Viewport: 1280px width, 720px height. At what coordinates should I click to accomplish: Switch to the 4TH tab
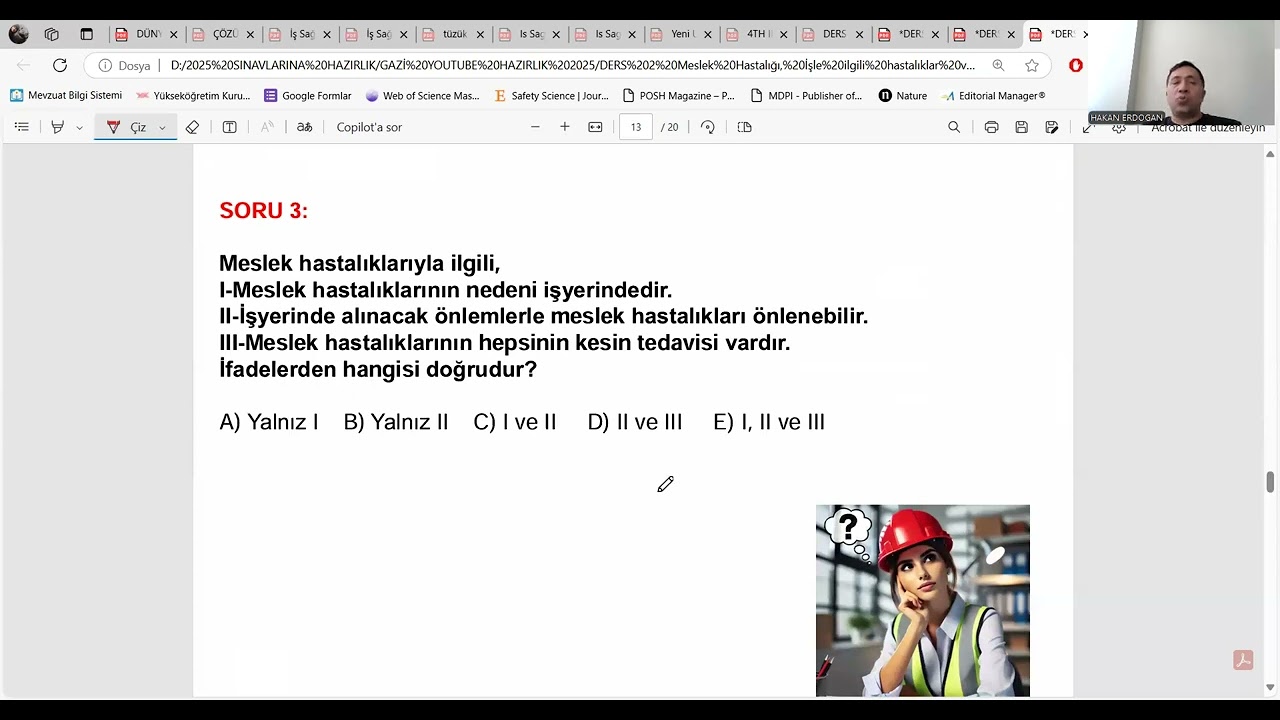click(x=758, y=34)
